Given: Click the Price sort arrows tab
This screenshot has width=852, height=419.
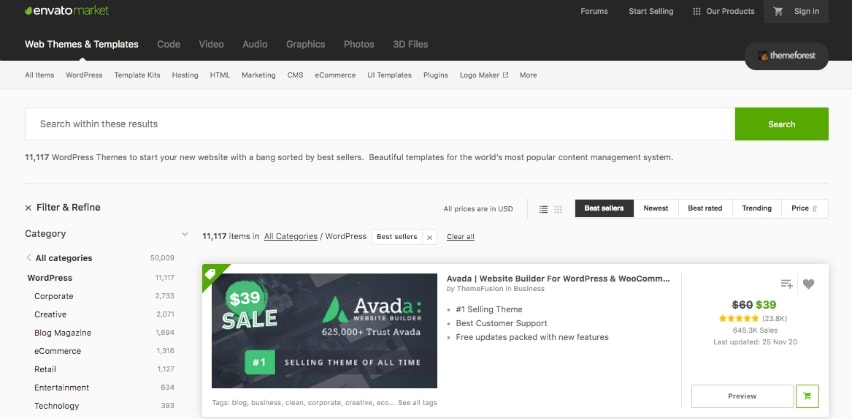Looking at the screenshot, I should pyautogui.click(x=804, y=208).
